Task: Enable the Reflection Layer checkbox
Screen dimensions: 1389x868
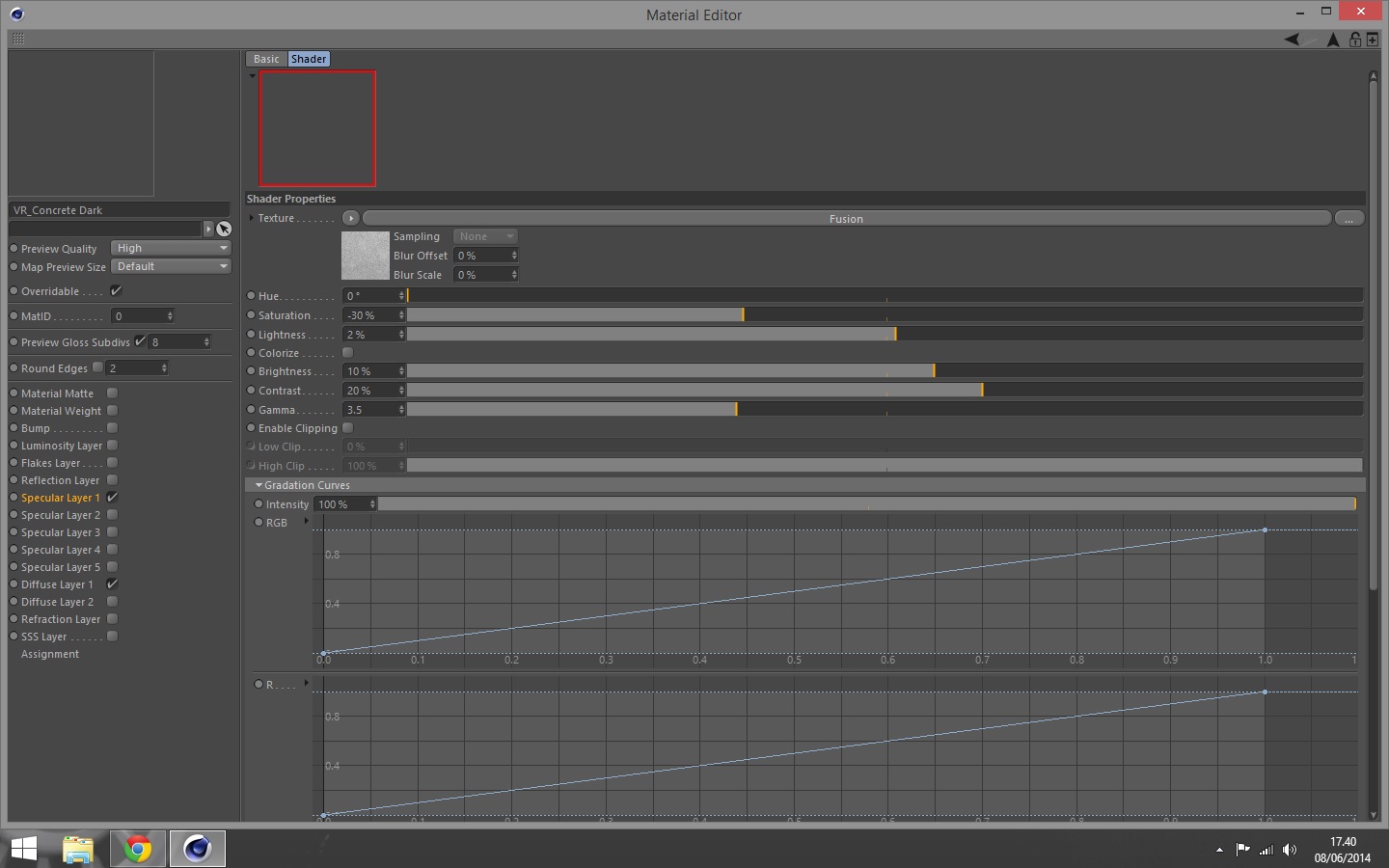Action: pyautogui.click(x=112, y=480)
